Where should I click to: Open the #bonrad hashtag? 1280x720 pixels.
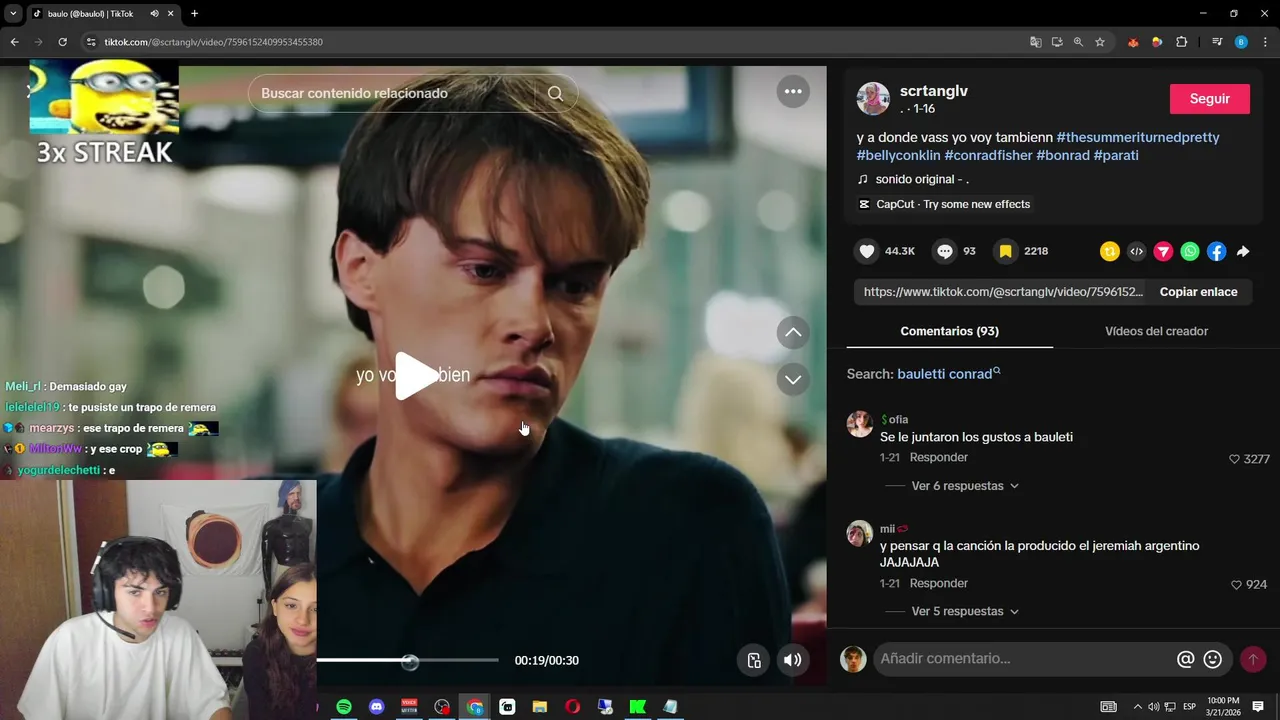click(1063, 156)
